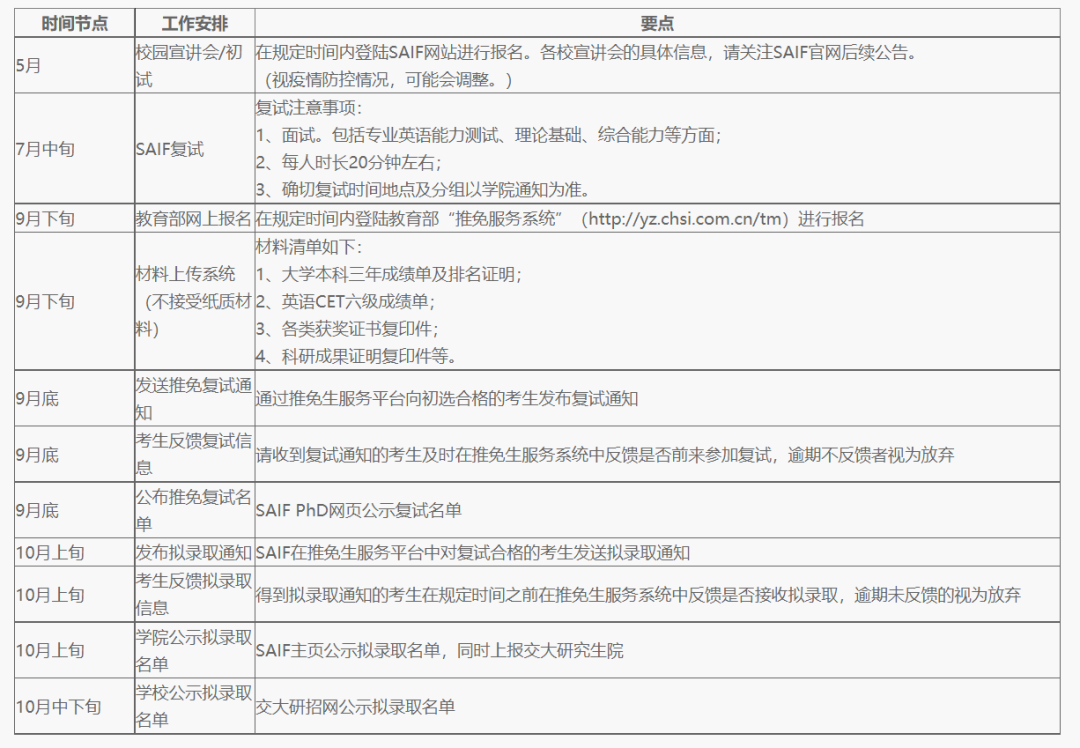Click the line about 登陆SAIF网站进行报名
The height and width of the screenshot is (748, 1080).
[586, 52]
